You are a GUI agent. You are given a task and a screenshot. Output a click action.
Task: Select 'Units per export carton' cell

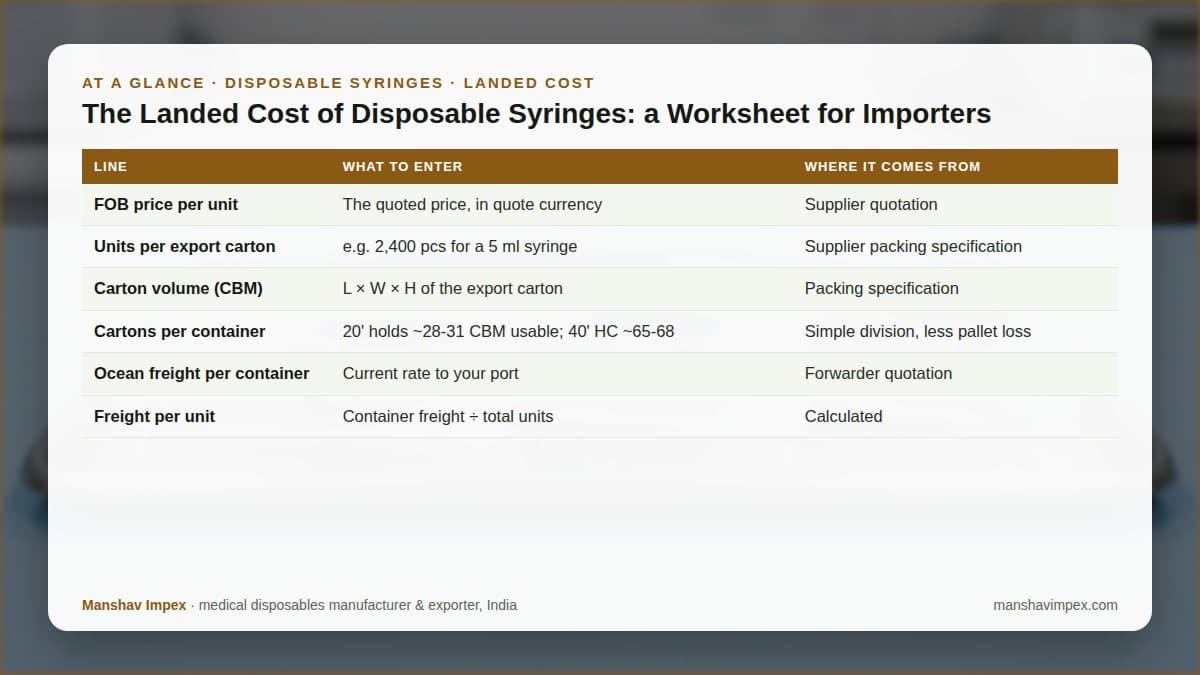(184, 246)
